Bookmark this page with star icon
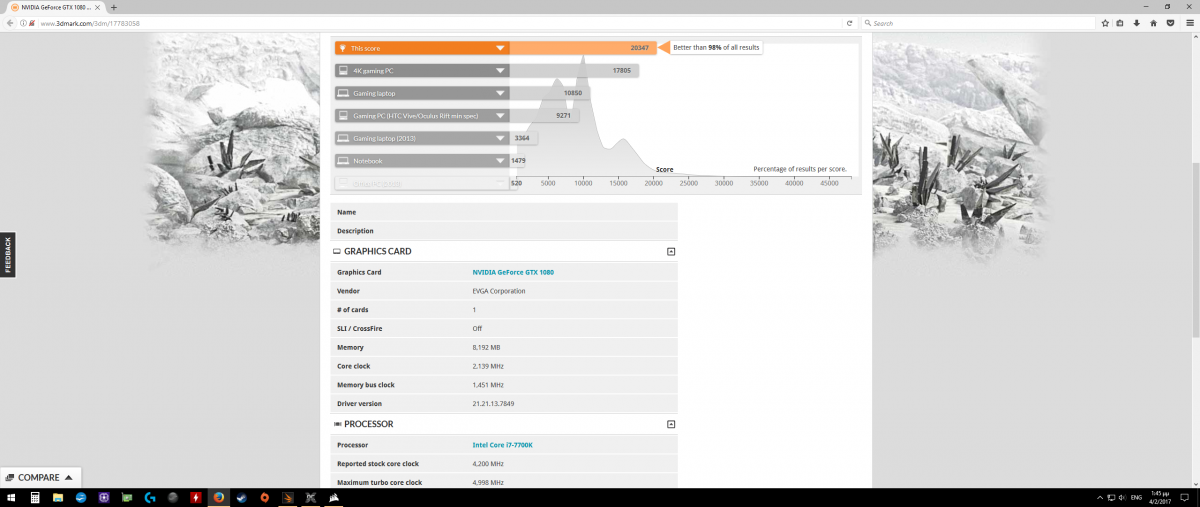The height and width of the screenshot is (507, 1200). [x=1105, y=23]
